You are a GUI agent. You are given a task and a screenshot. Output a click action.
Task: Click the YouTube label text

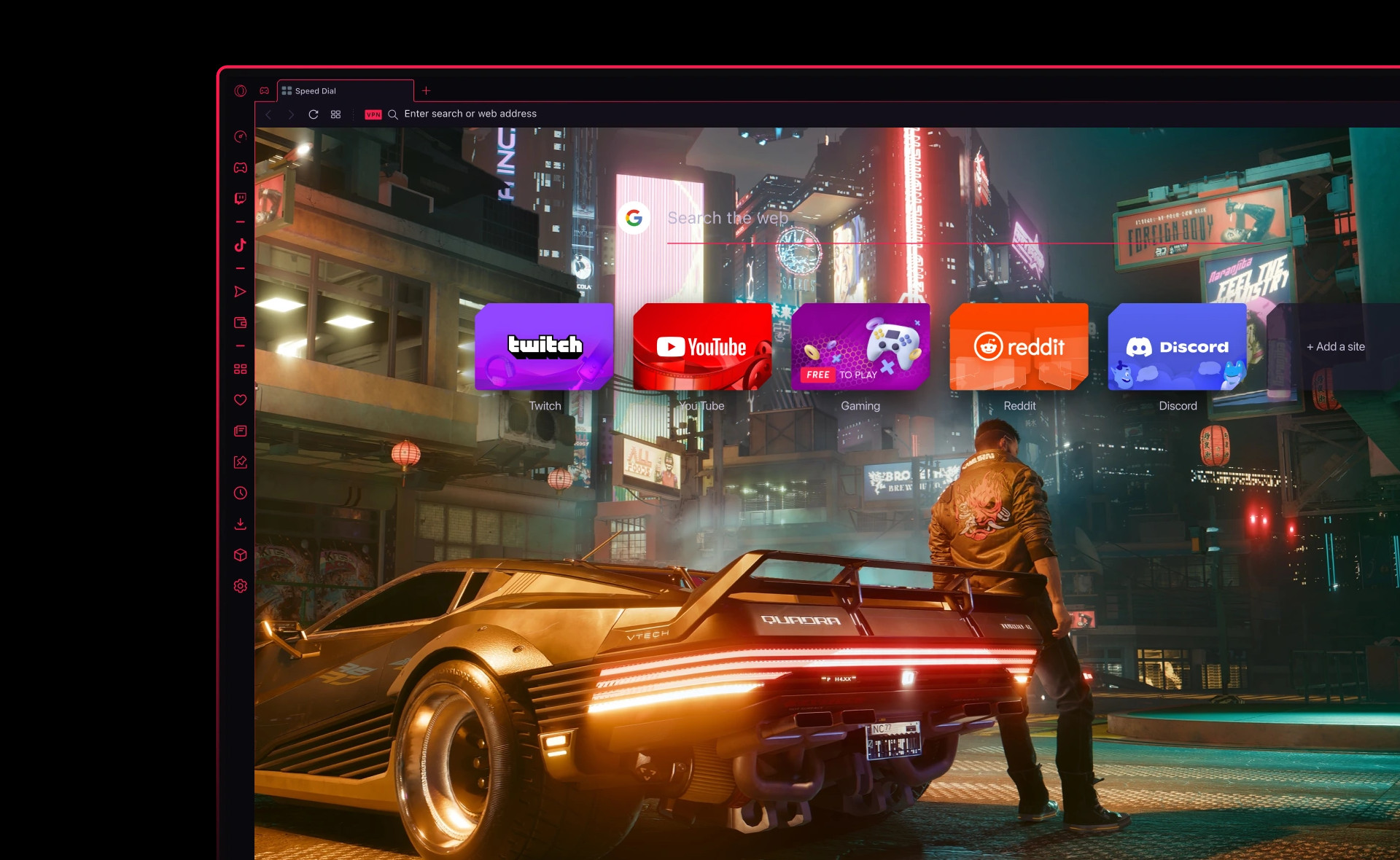[701, 406]
